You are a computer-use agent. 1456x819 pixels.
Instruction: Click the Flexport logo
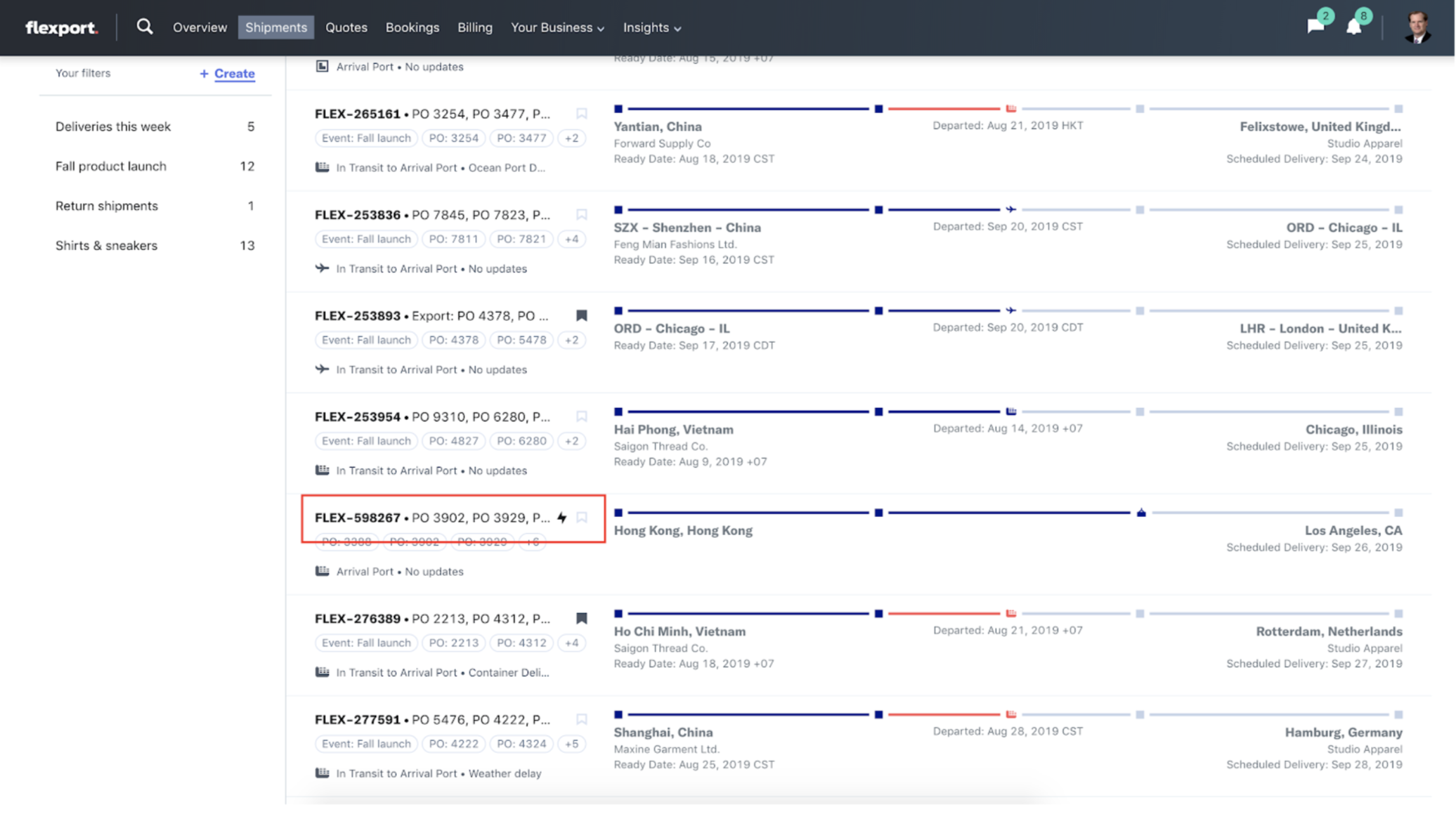coord(61,28)
